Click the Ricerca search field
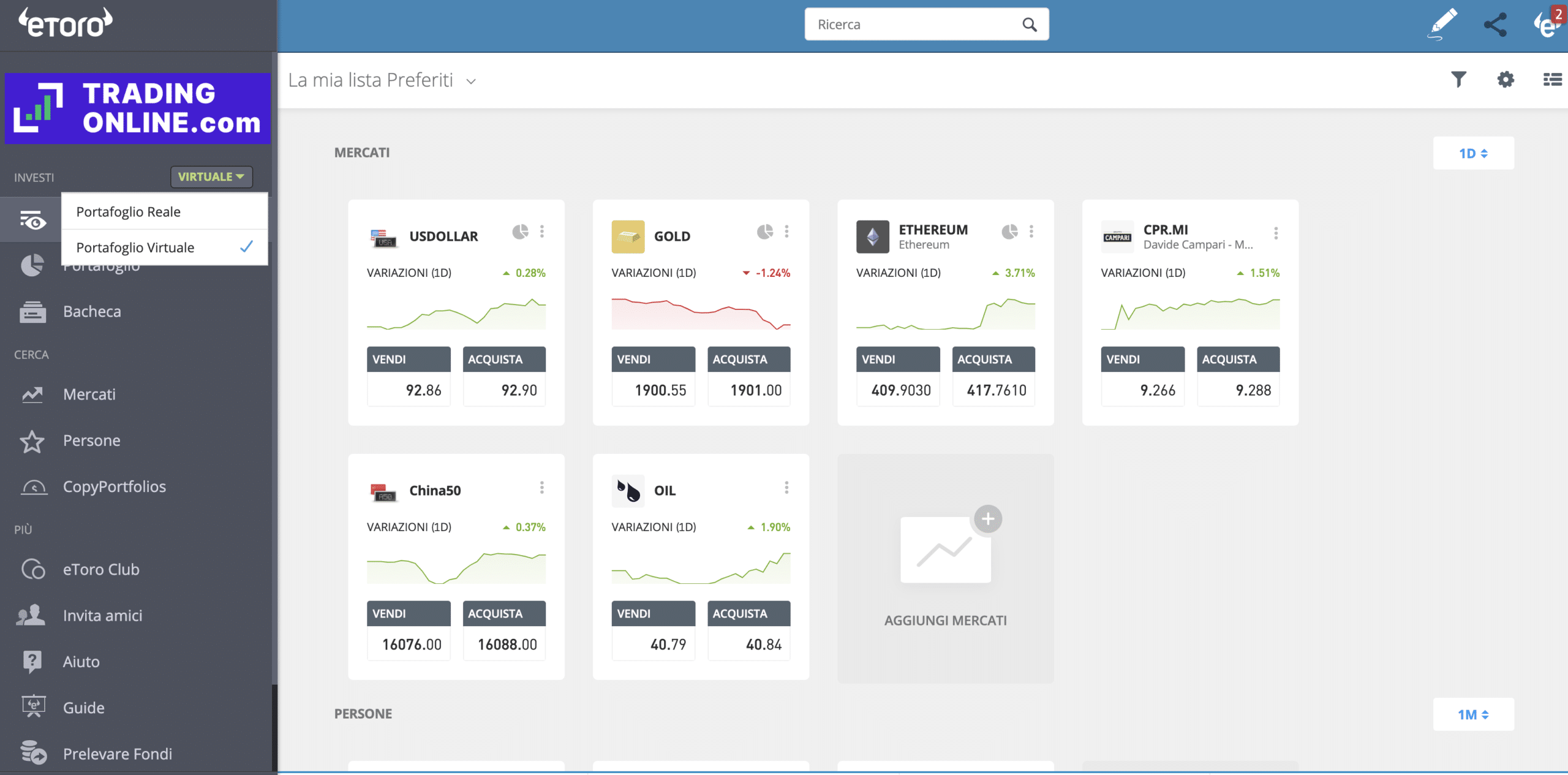1568x775 pixels. click(x=926, y=25)
